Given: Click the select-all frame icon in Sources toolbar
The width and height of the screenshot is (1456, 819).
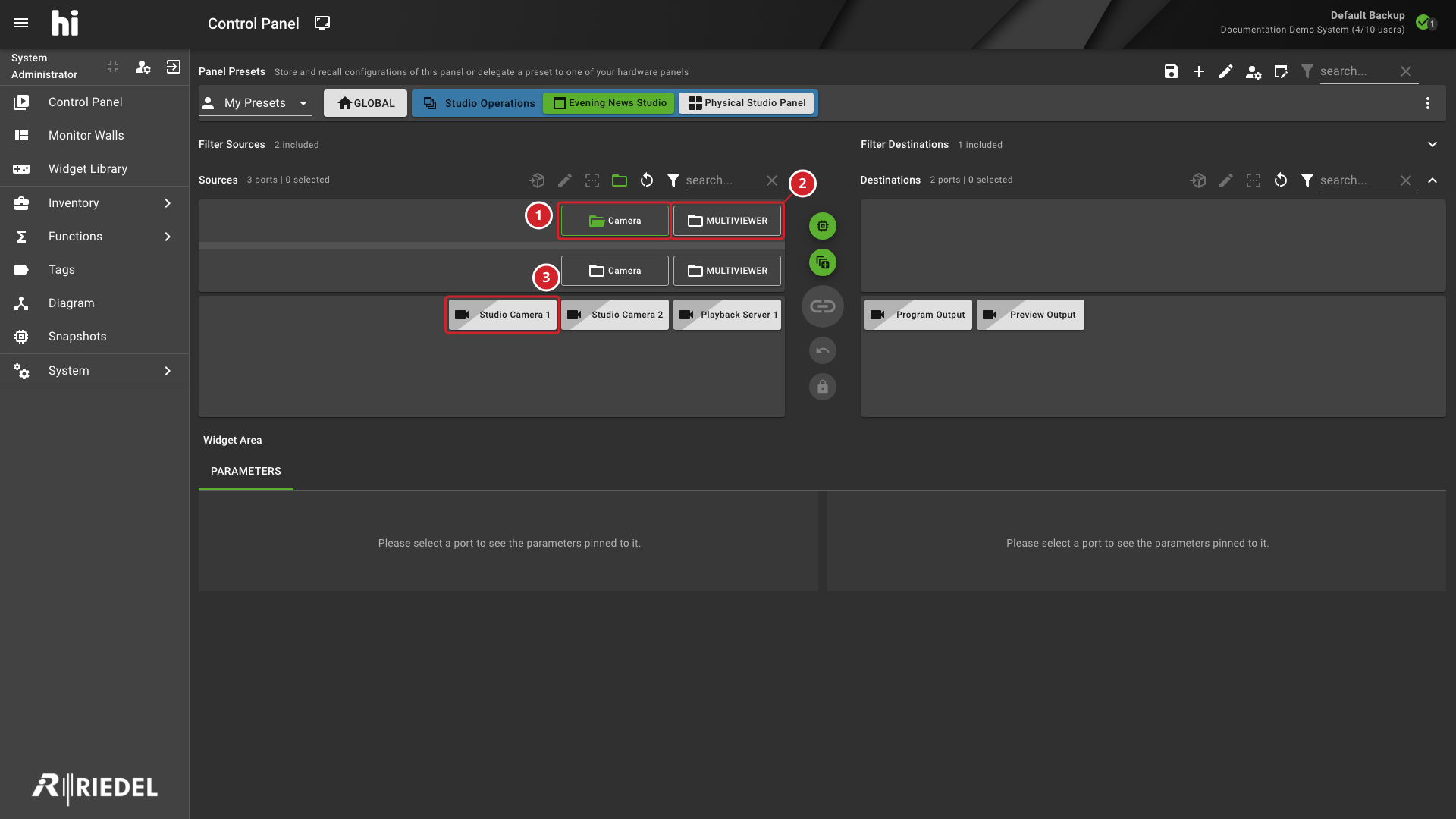Looking at the screenshot, I should click(592, 180).
